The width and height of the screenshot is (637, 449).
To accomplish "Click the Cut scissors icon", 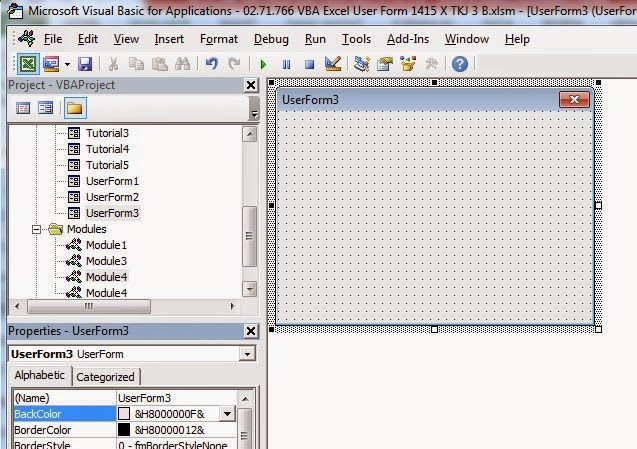I will pyautogui.click(x=113, y=64).
